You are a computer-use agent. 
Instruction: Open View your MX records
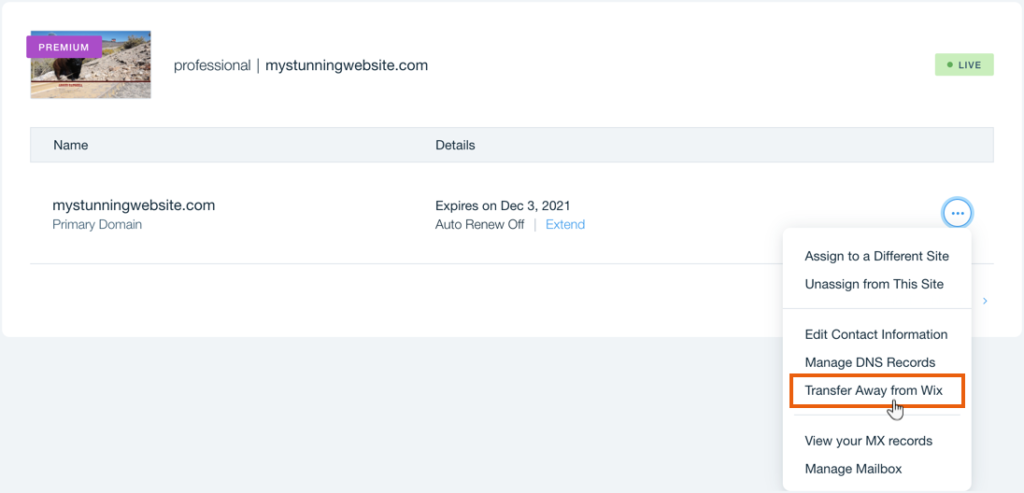click(x=868, y=440)
